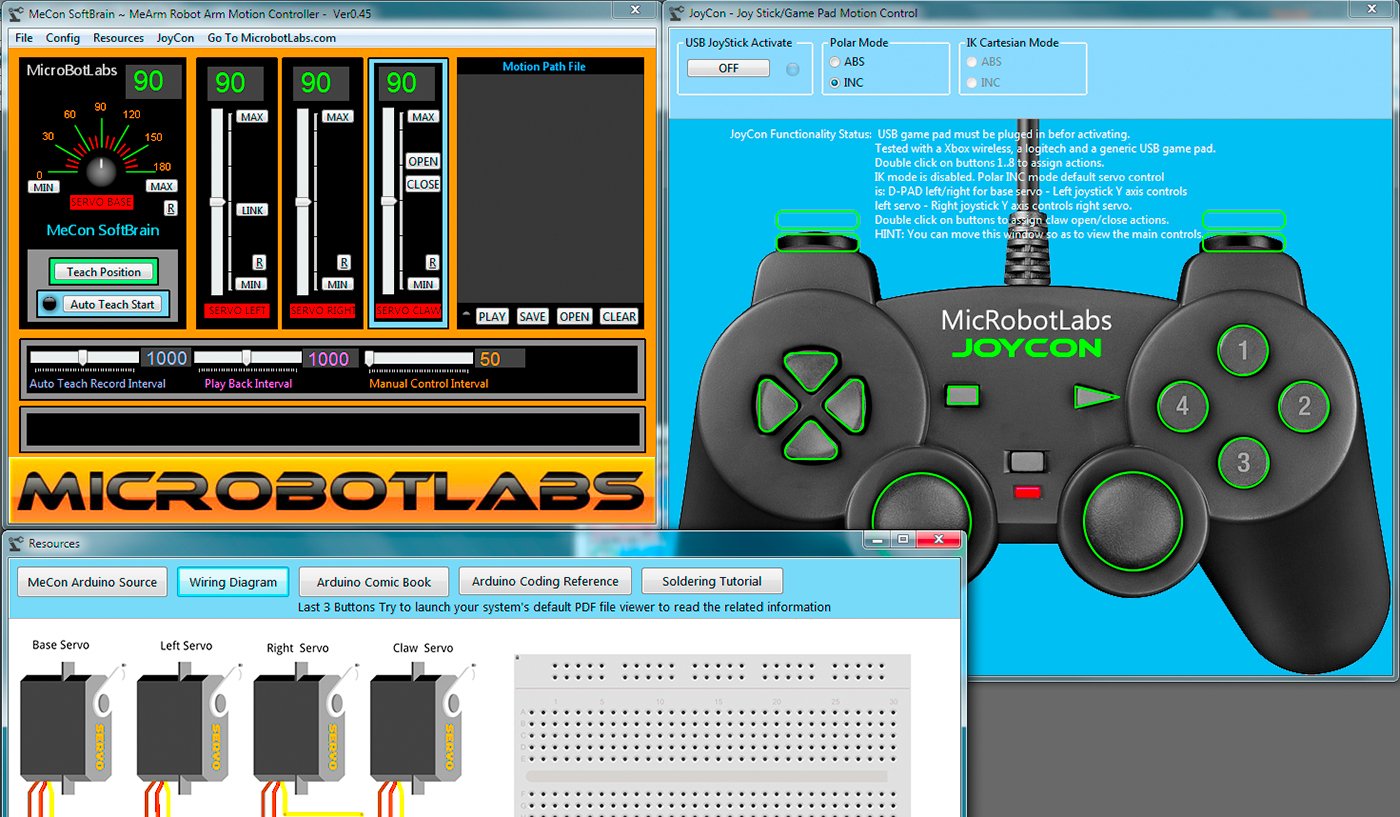Click the Teach Position button
Image resolution: width=1400 pixels, height=817 pixels.
104,272
